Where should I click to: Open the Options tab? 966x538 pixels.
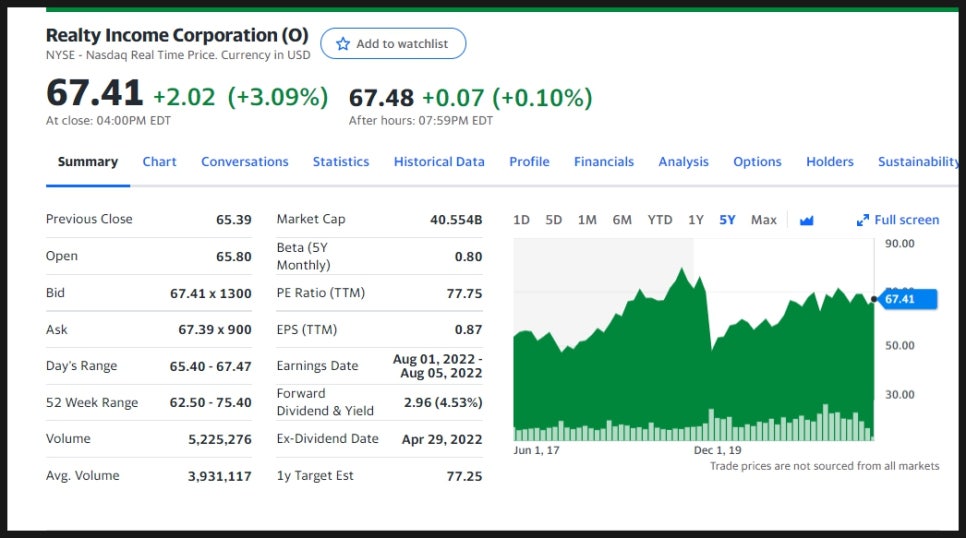tap(757, 162)
